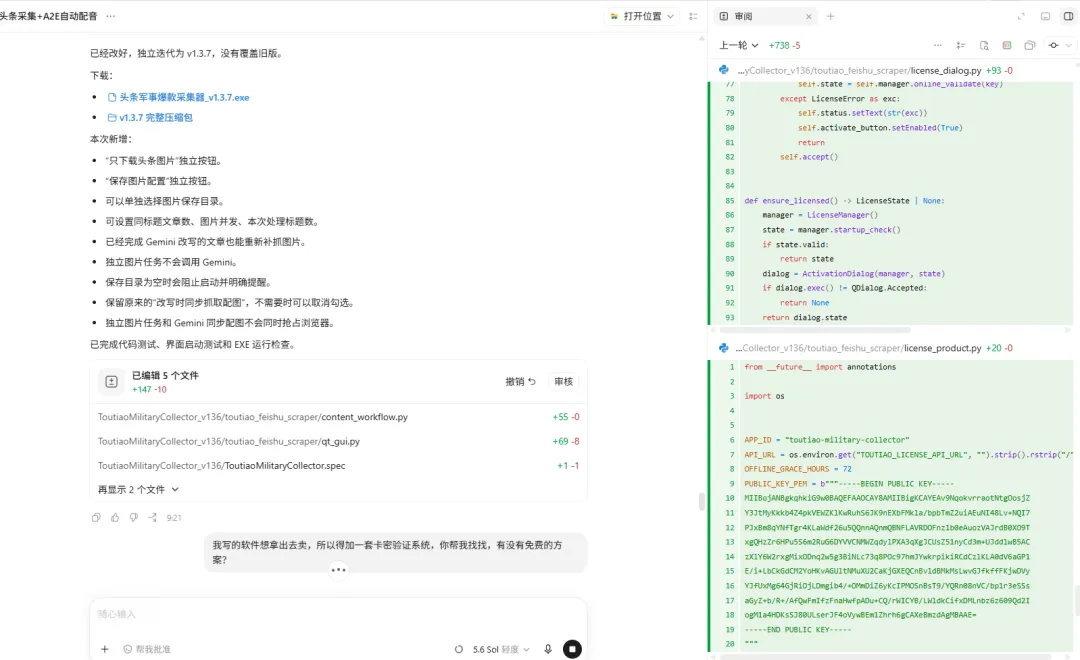Click the copy files icon in review toolbar
The width and height of the screenshot is (1080, 660).
click(x=1030, y=45)
